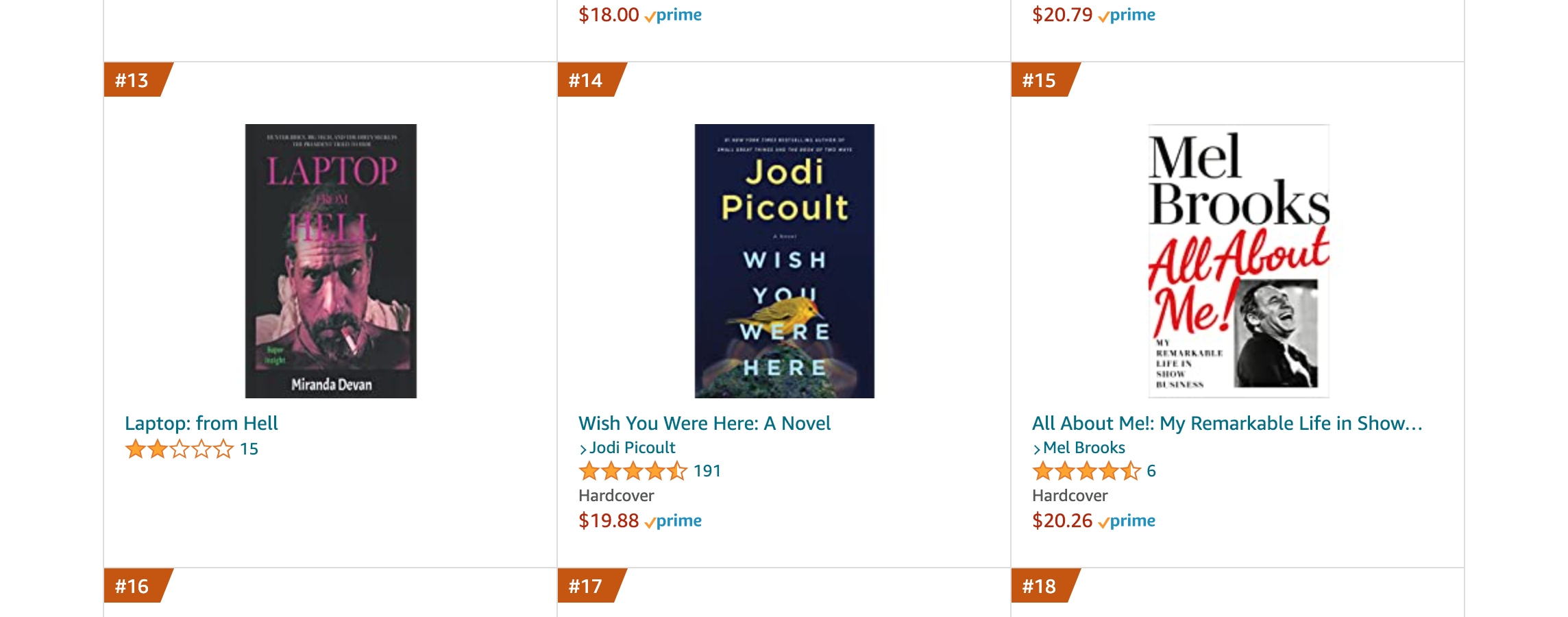Select the Jodi Picoult author link
1568x617 pixels.
(x=632, y=447)
